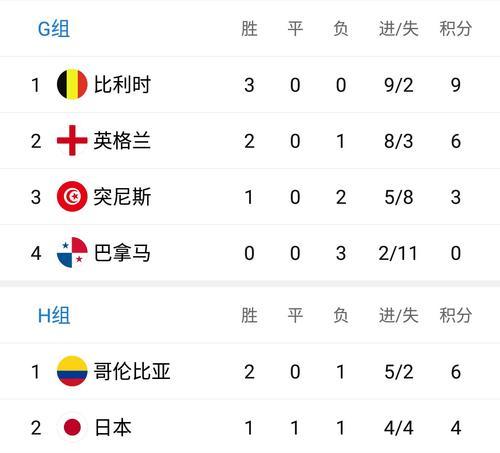Click Belgium's 9/2 goals value
This screenshot has height=453, width=500.
pyautogui.click(x=399, y=85)
